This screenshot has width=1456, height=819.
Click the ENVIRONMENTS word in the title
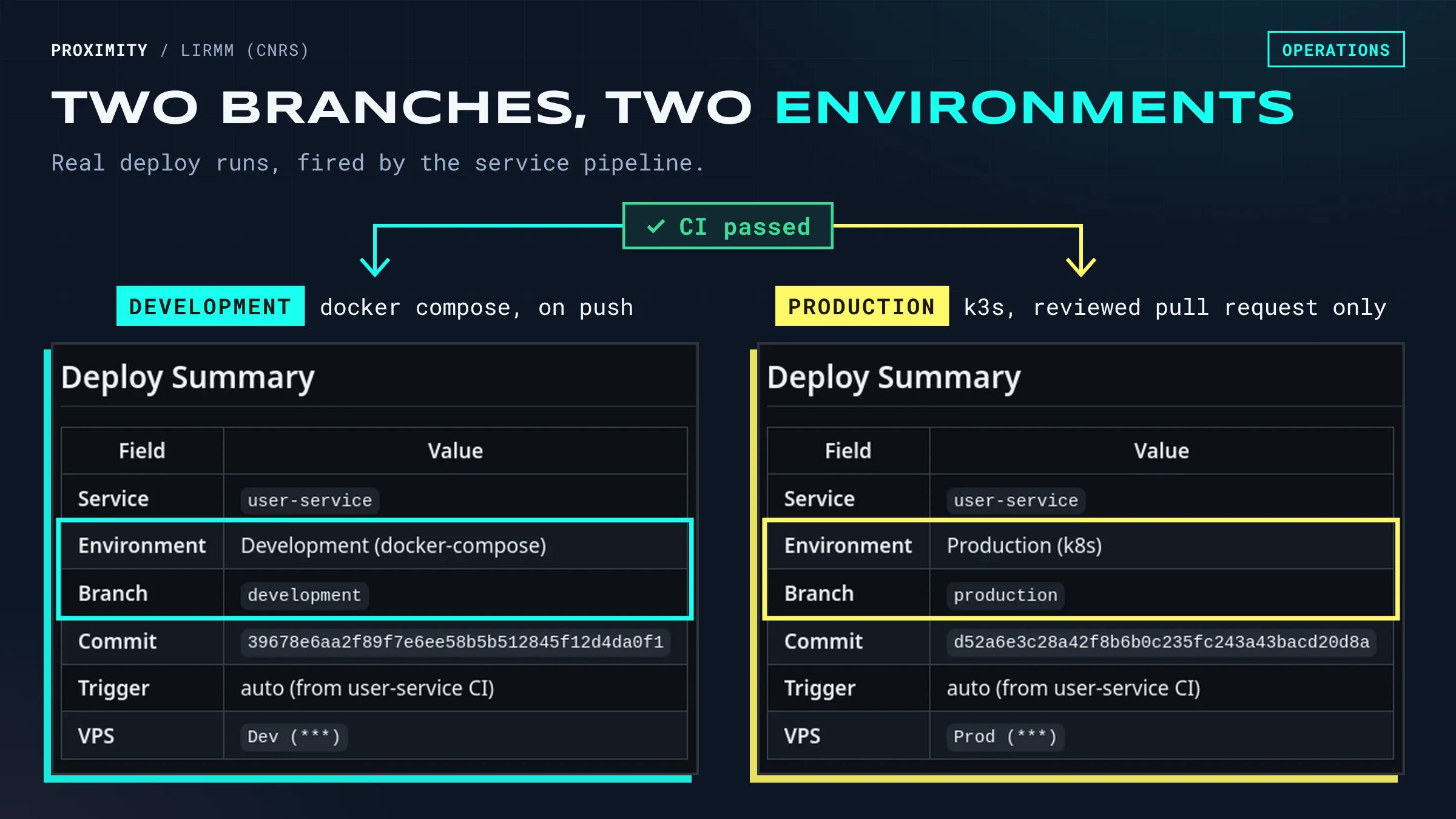pos(1035,109)
